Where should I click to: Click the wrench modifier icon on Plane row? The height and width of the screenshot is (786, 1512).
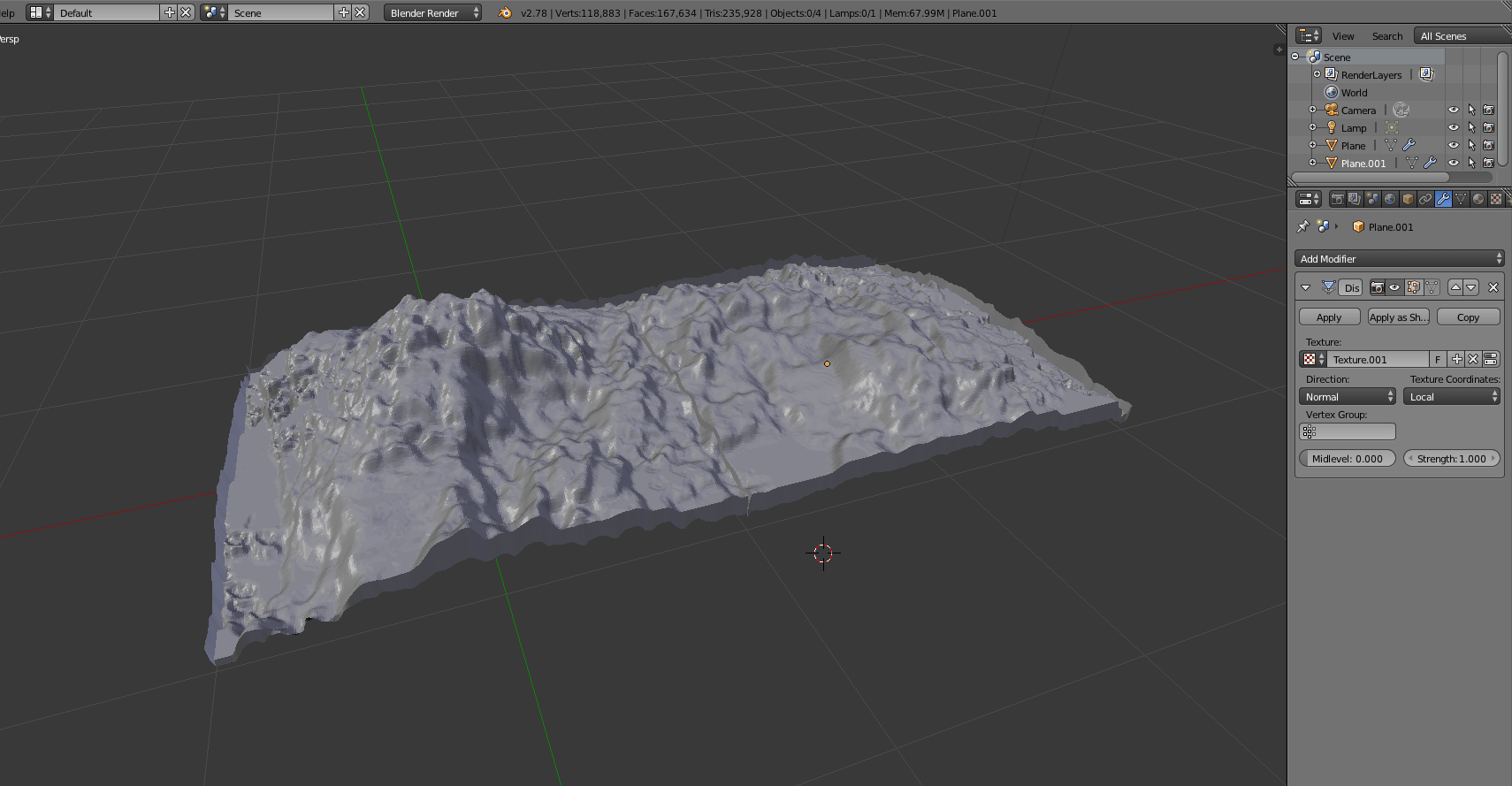pos(1409,145)
